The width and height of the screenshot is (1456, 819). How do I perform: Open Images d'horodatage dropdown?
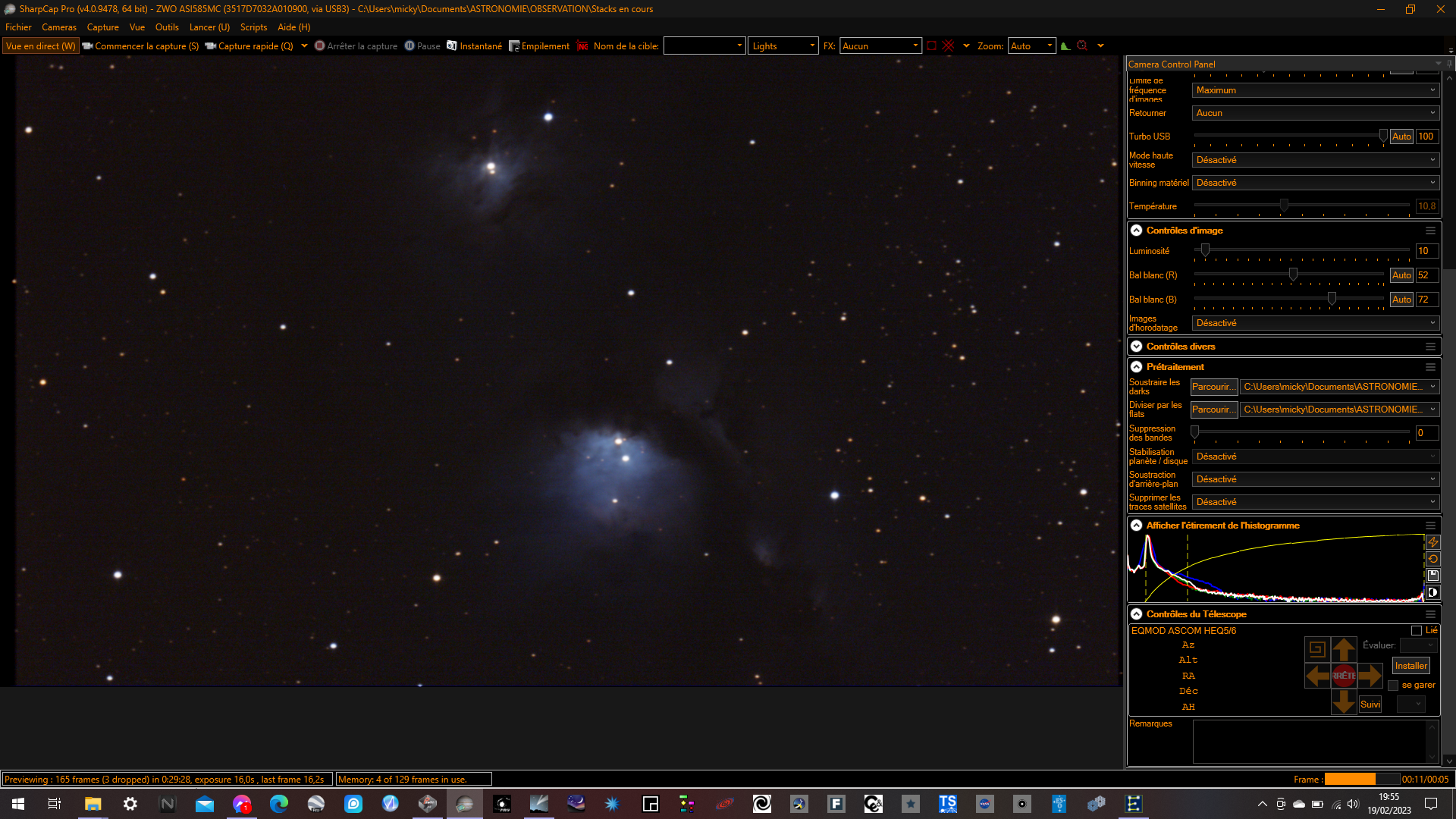coord(1316,323)
